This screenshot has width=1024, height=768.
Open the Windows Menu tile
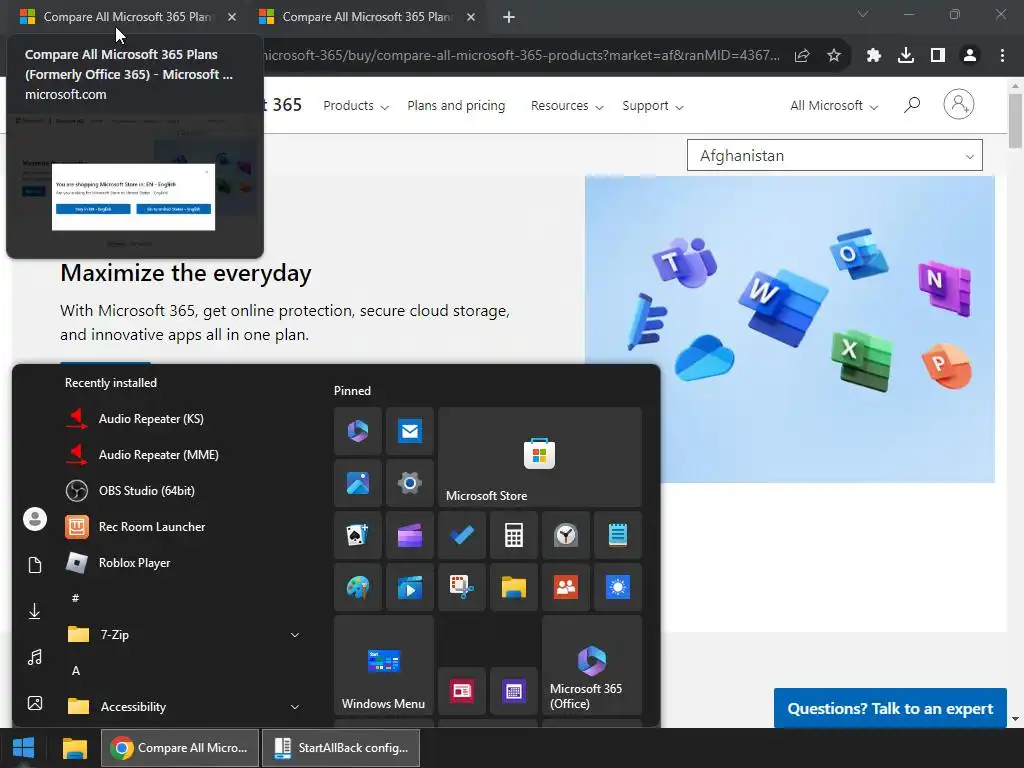point(383,665)
